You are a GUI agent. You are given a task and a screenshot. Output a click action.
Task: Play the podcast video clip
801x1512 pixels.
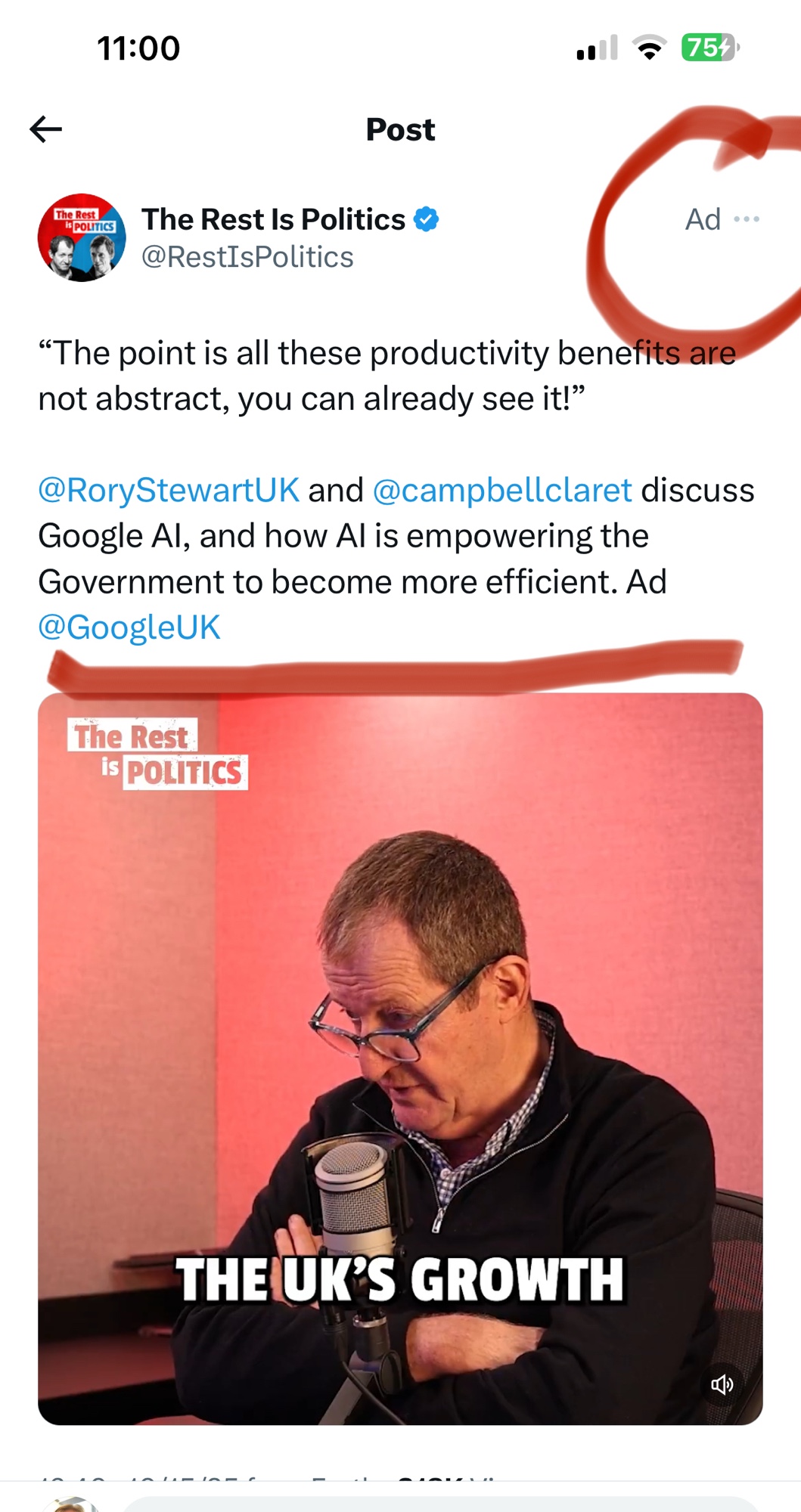(x=400, y=1058)
